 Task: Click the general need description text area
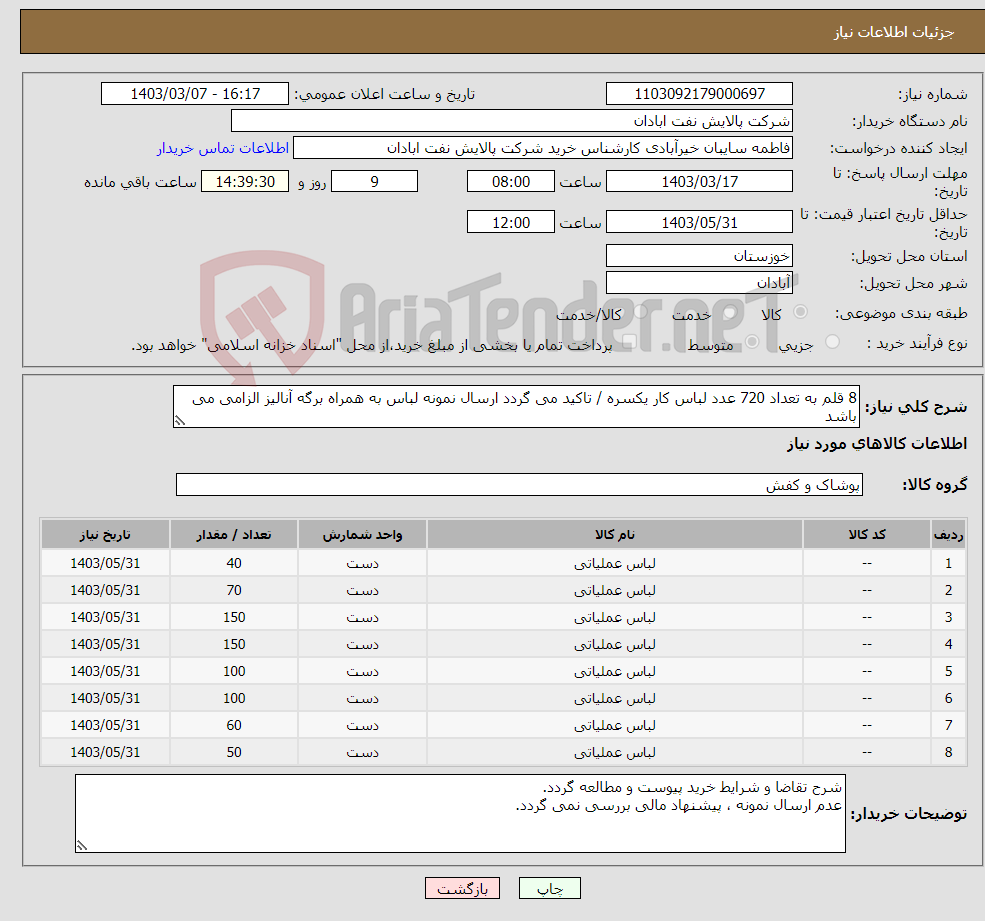click(x=516, y=407)
